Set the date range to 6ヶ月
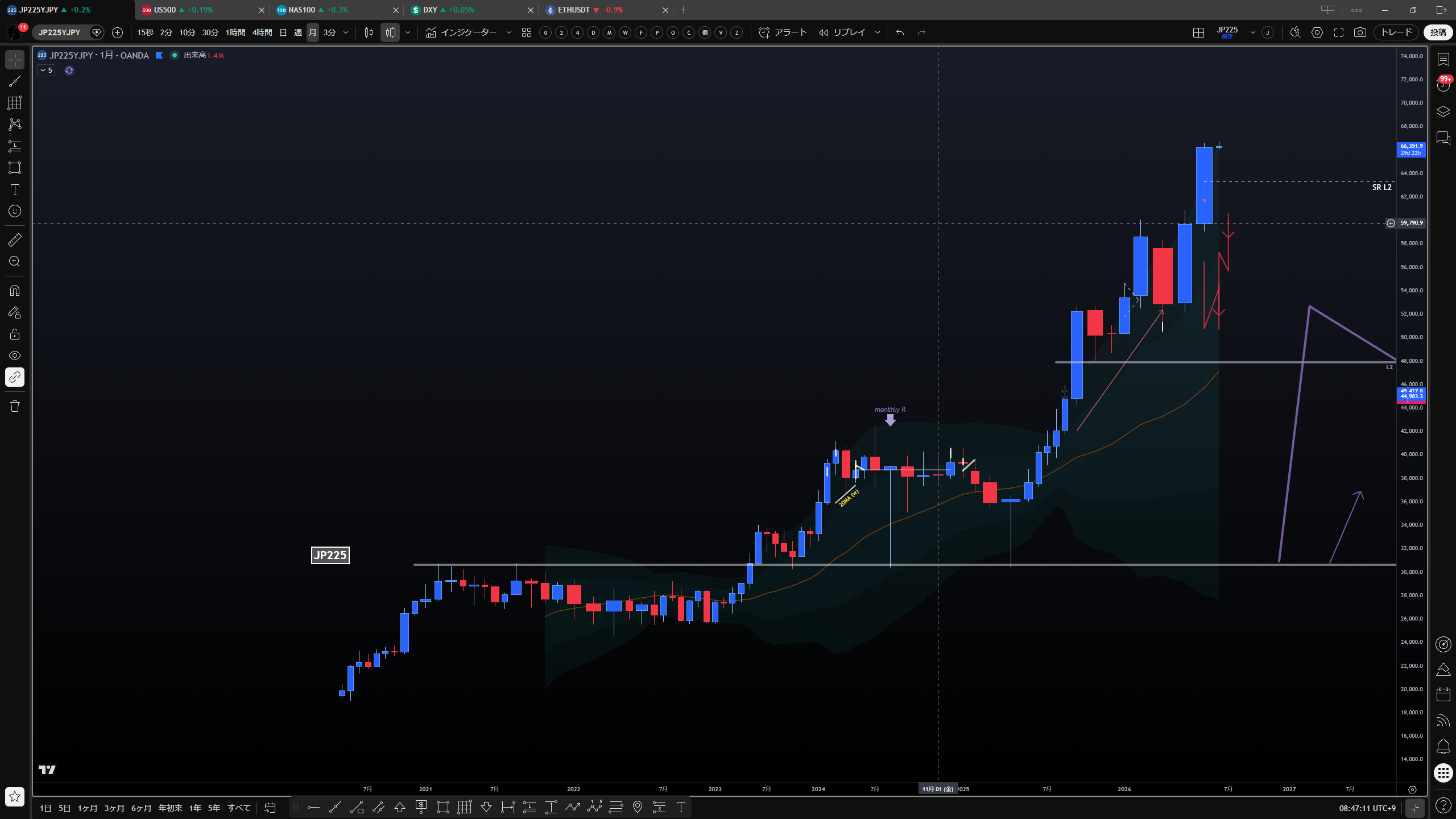Viewport: 1456px width, 819px height. point(142,808)
